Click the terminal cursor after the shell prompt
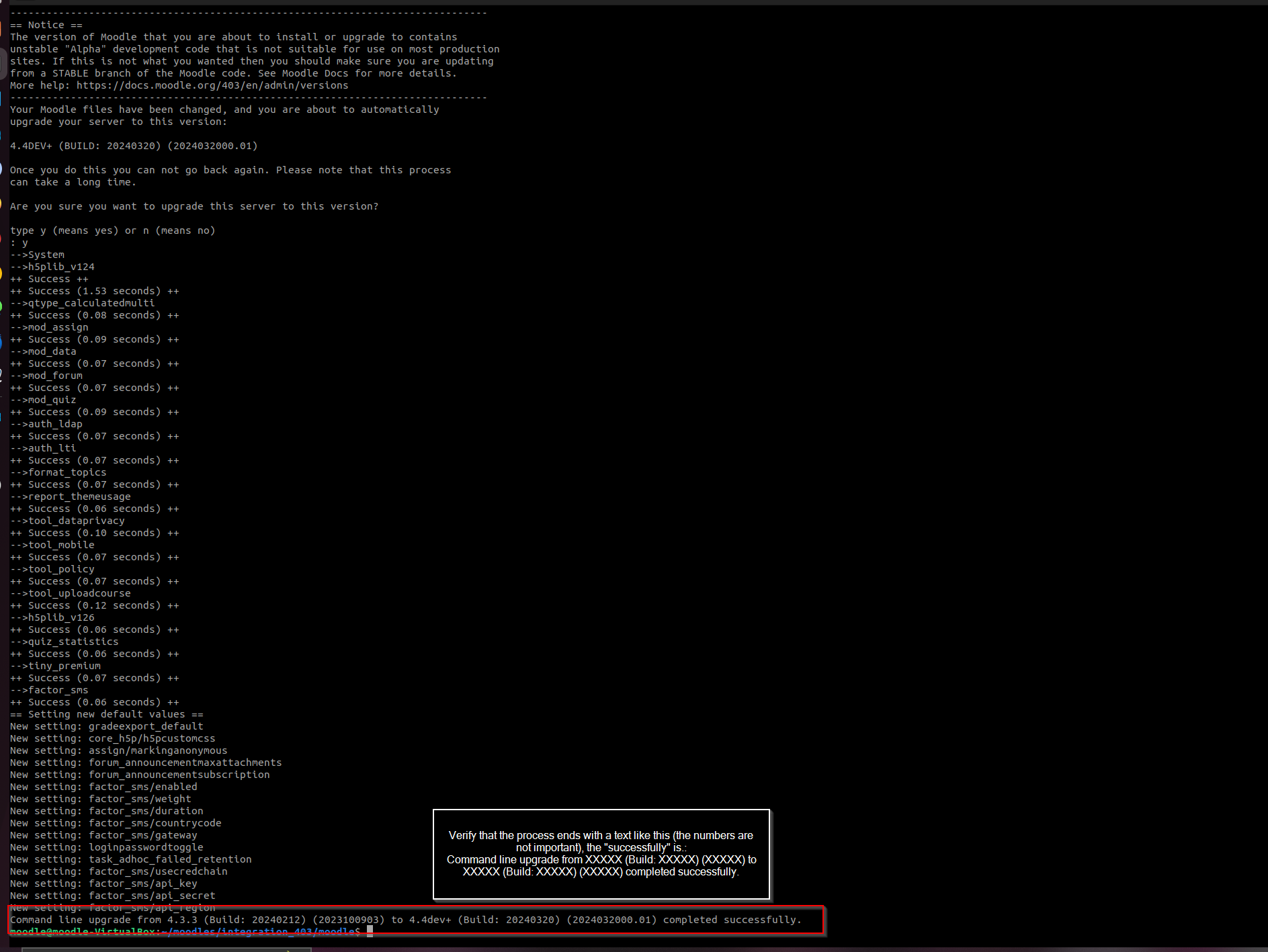The image size is (1268, 952). click(370, 931)
